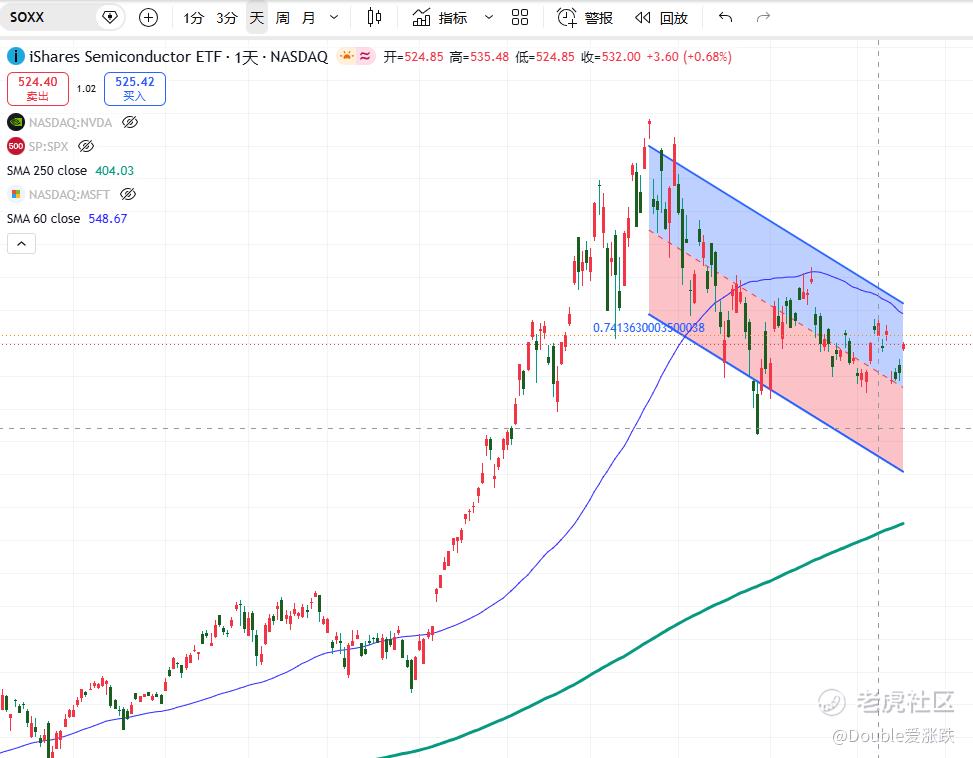
Task: Click the redo arrow icon
Action: [763, 17]
